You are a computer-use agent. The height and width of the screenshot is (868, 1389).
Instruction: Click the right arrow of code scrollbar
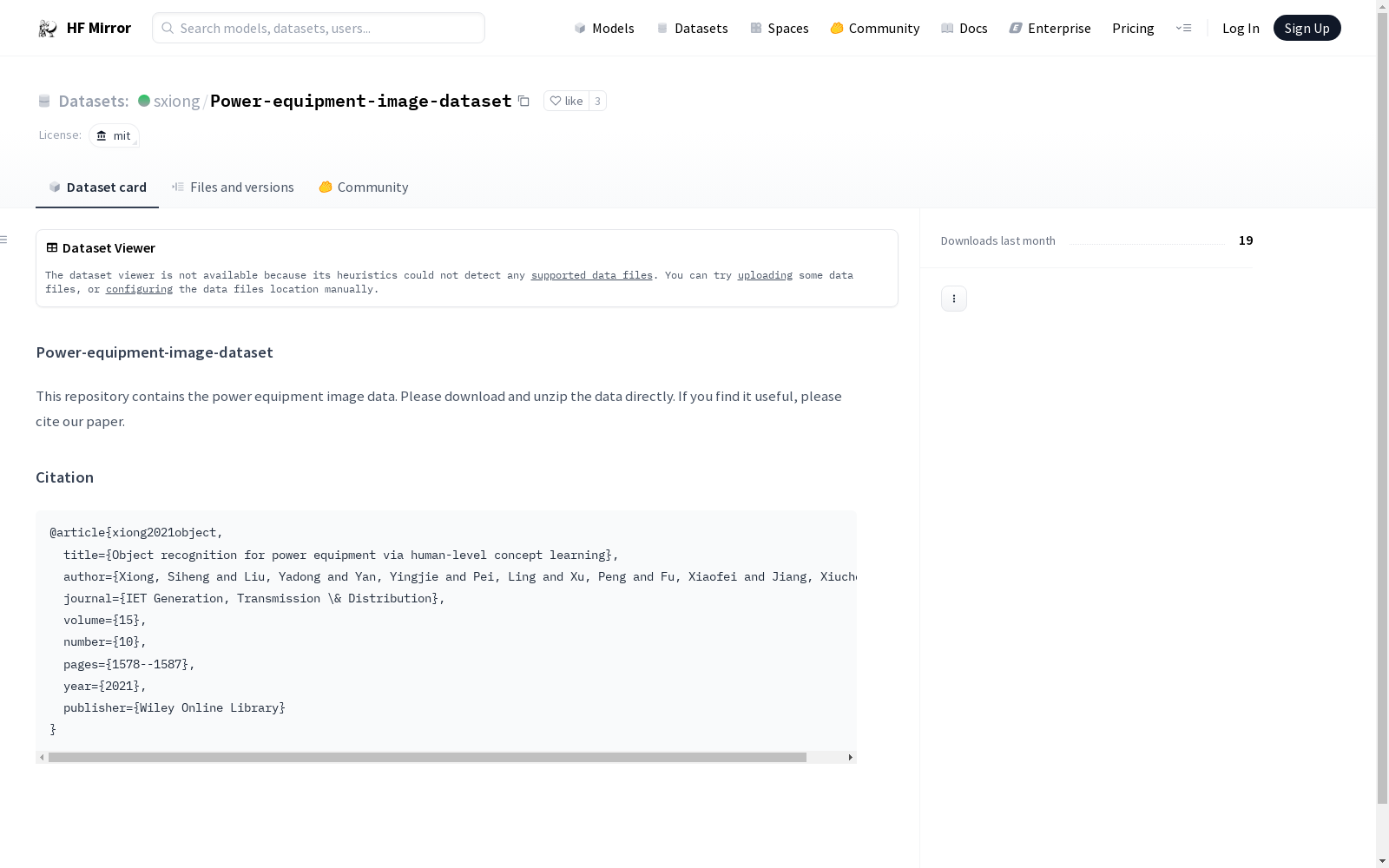point(850,757)
